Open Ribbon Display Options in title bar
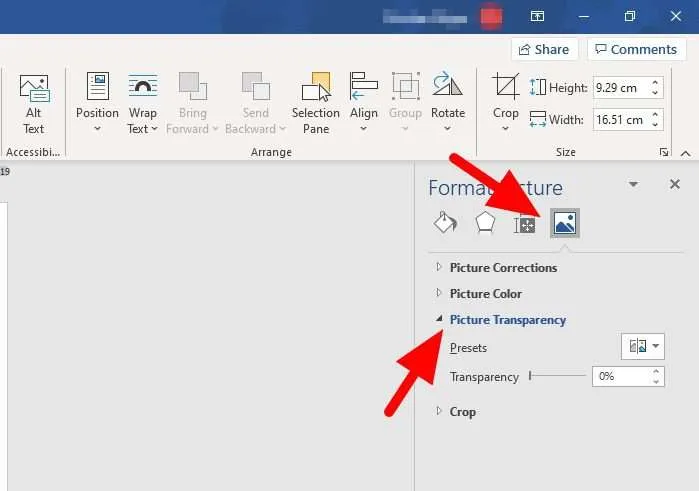Viewport: 699px width, 491px height. coord(537,17)
